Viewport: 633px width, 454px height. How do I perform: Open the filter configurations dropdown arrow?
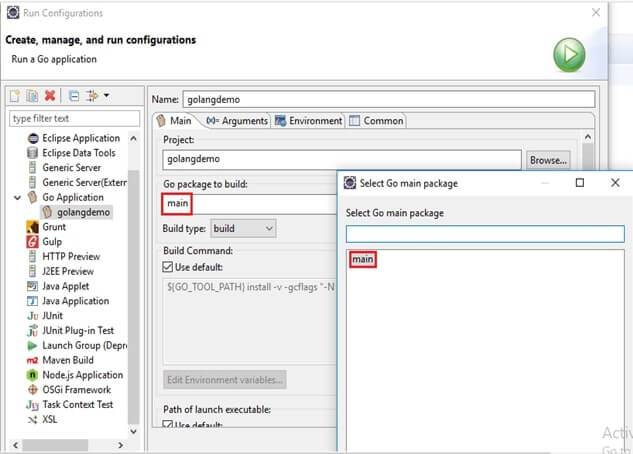click(106, 96)
